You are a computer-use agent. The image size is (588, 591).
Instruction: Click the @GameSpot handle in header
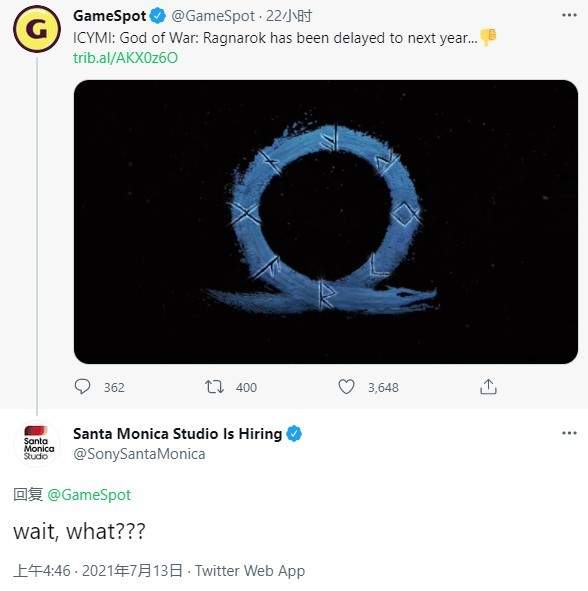(213, 16)
